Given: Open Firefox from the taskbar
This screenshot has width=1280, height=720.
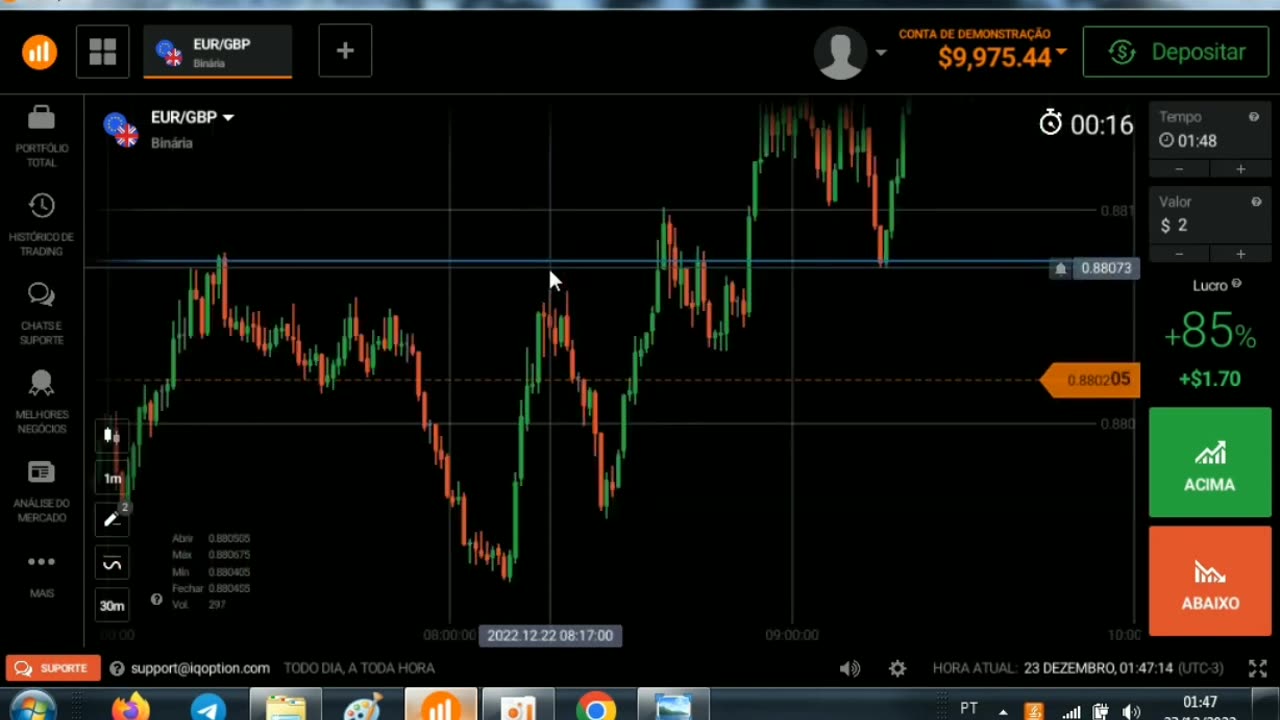Looking at the screenshot, I should click(x=130, y=708).
